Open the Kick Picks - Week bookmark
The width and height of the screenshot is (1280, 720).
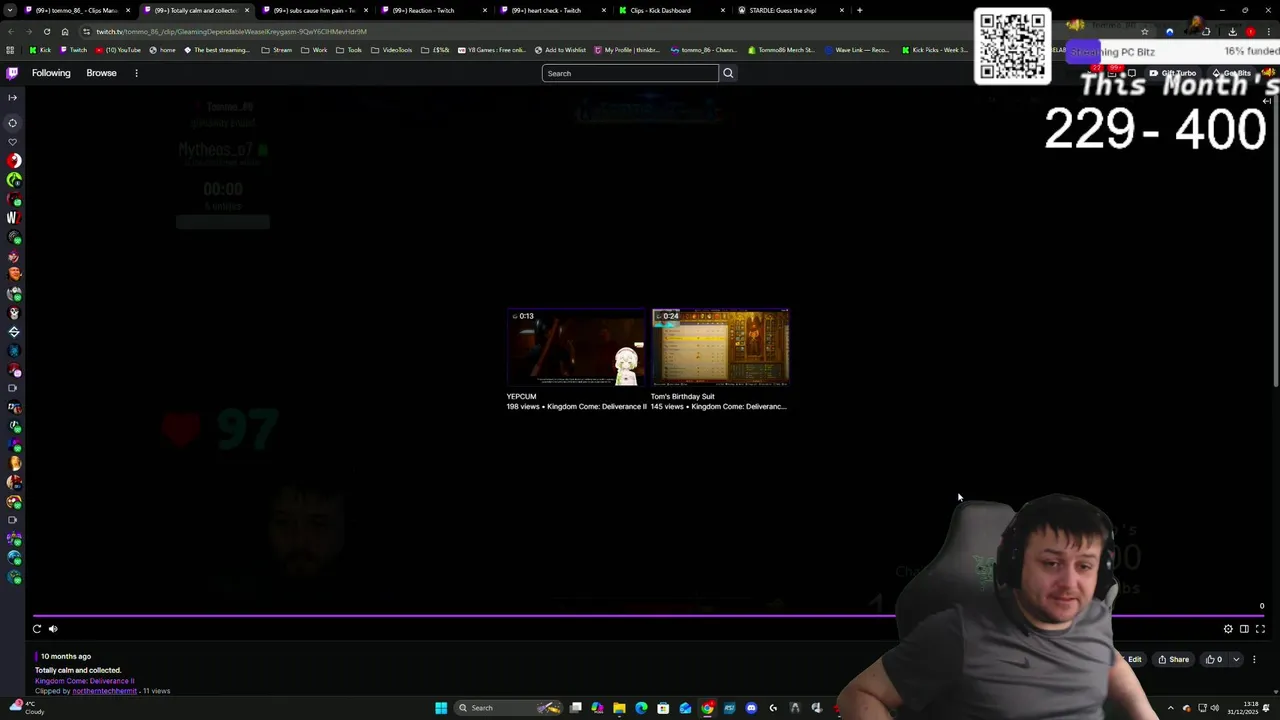pyautogui.click(x=934, y=50)
